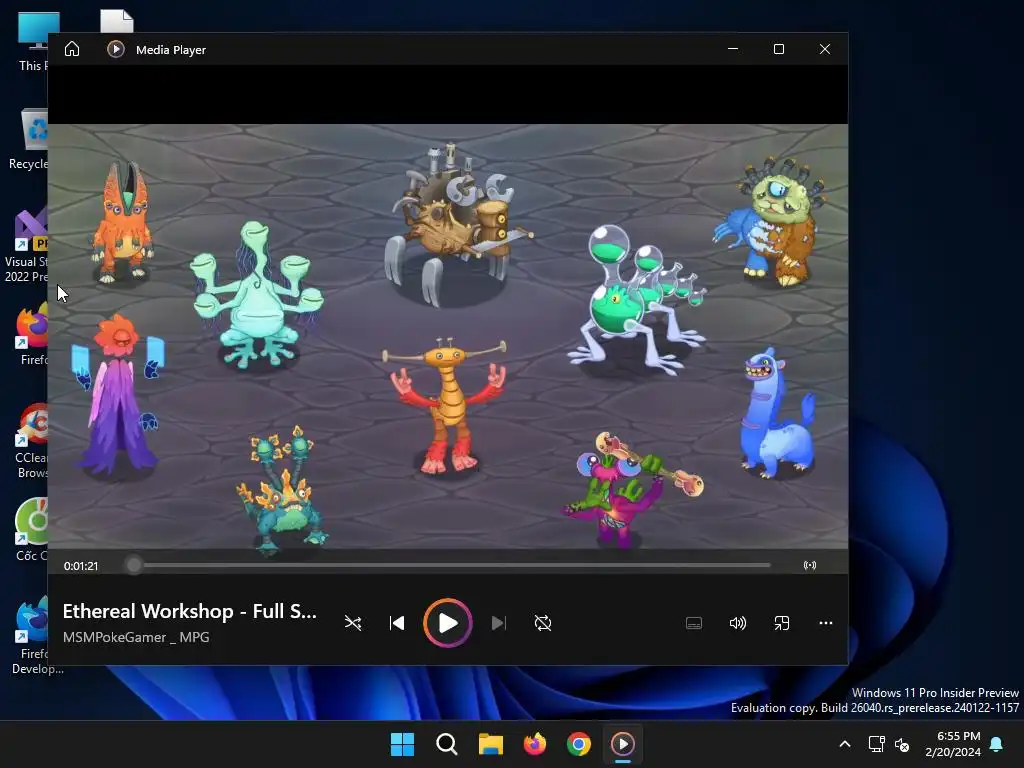The width and height of the screenshot is (1024, 768).
Task: Click the video title Ethereal Workshop
Action: (x=189, y=611)
